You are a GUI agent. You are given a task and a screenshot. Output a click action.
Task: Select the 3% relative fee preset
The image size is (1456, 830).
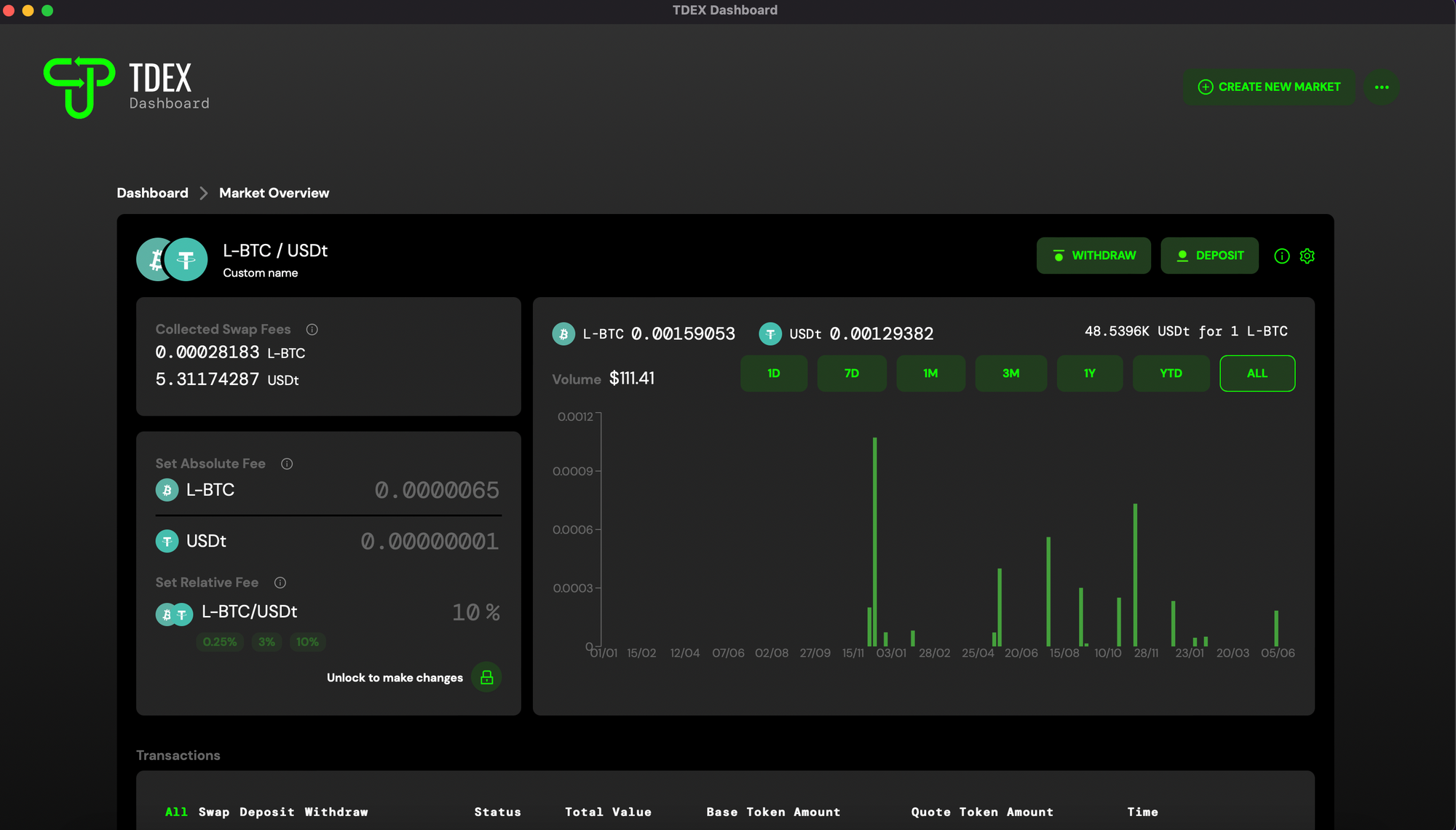(x=266, y=642)
